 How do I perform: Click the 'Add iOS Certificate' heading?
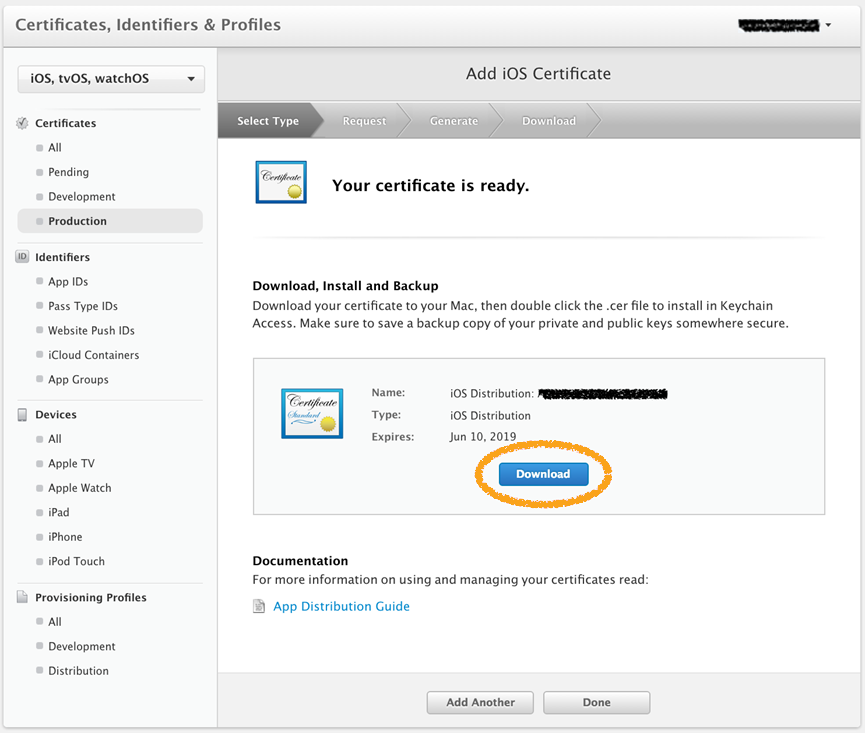[x=538, y=74]
